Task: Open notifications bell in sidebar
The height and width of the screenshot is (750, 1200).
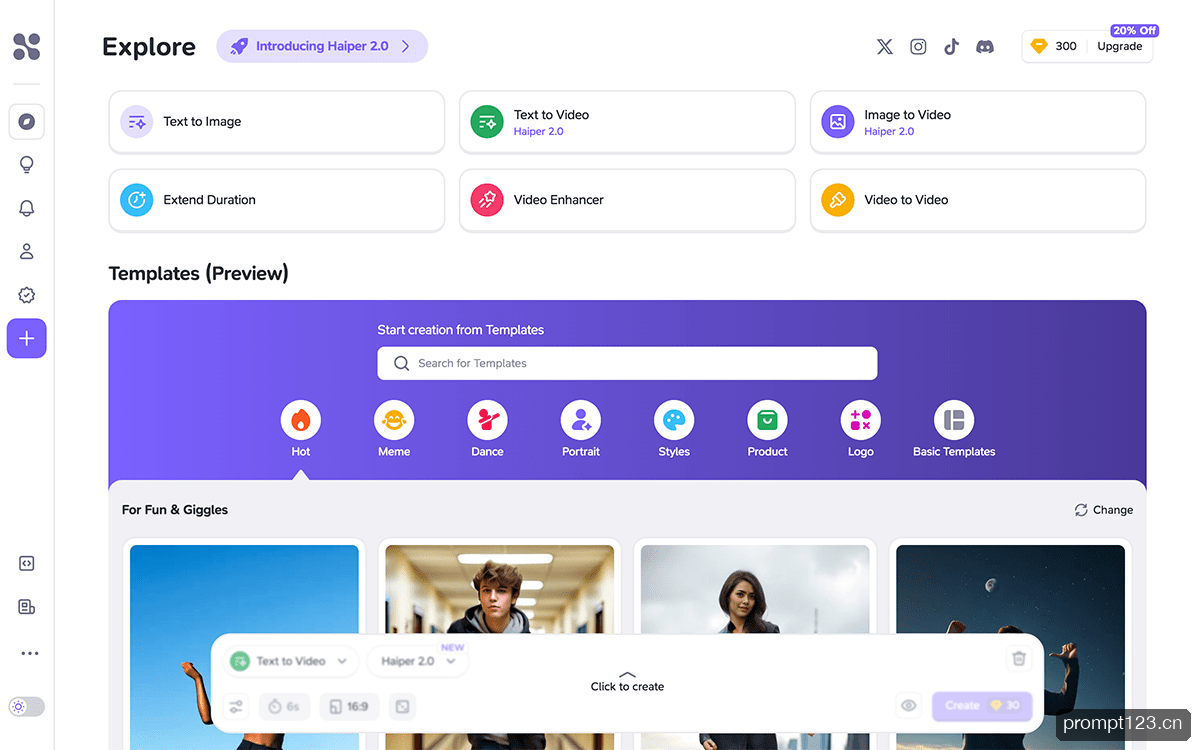Action: click(x=27, y=208)
